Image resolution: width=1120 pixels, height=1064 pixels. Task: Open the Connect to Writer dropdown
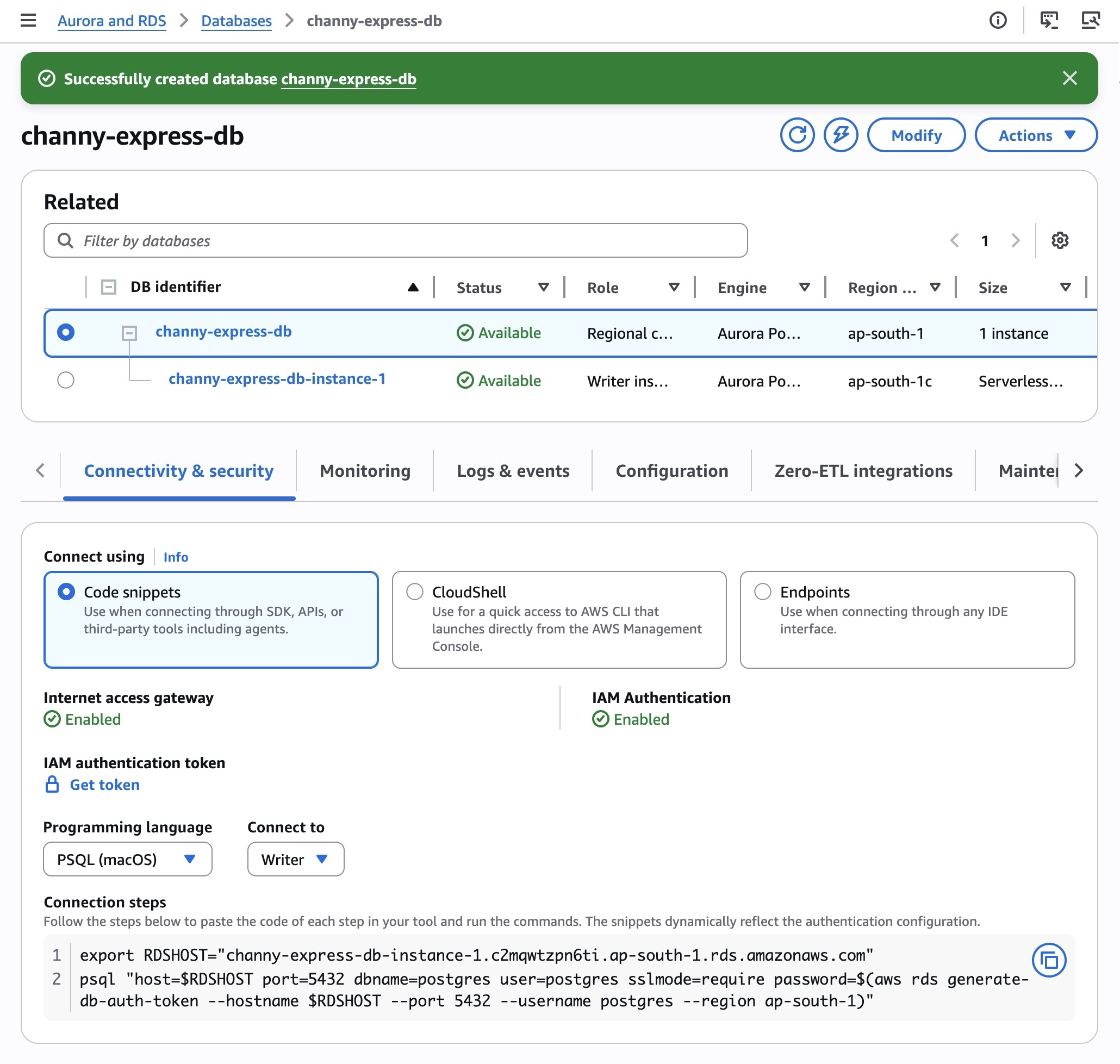pos(295,859)
